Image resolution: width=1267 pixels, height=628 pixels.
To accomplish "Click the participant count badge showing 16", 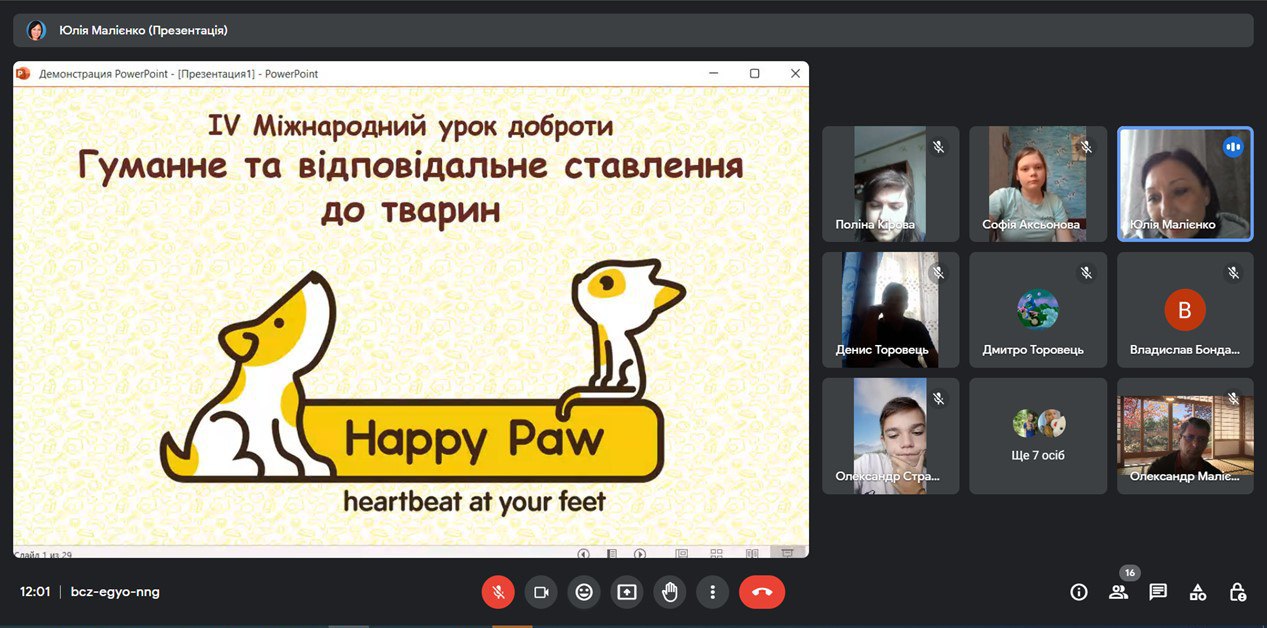I will pos(1130,573).
